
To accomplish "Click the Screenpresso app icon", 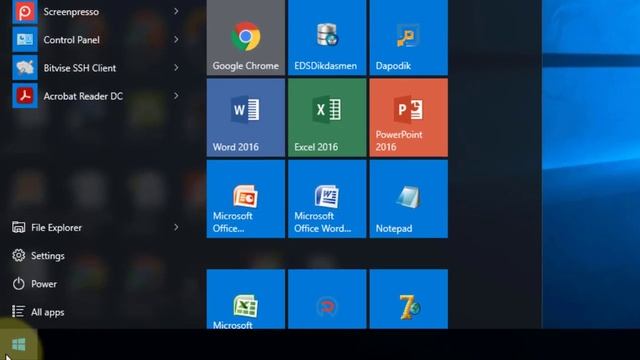I will tap(25, 12).
